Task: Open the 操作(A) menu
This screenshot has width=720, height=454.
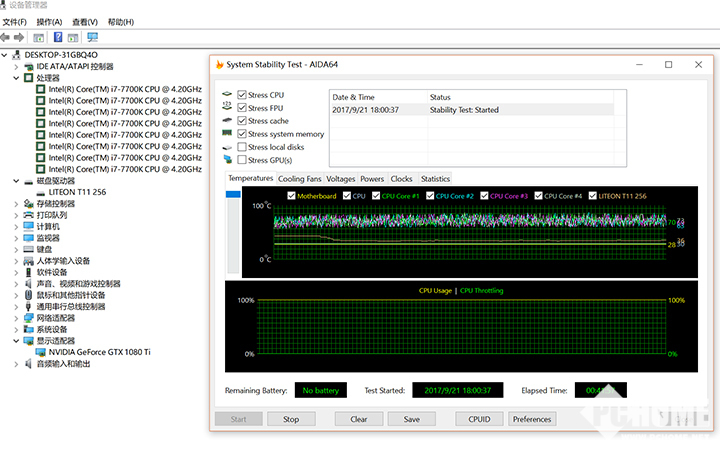Action: coord(48,21)
